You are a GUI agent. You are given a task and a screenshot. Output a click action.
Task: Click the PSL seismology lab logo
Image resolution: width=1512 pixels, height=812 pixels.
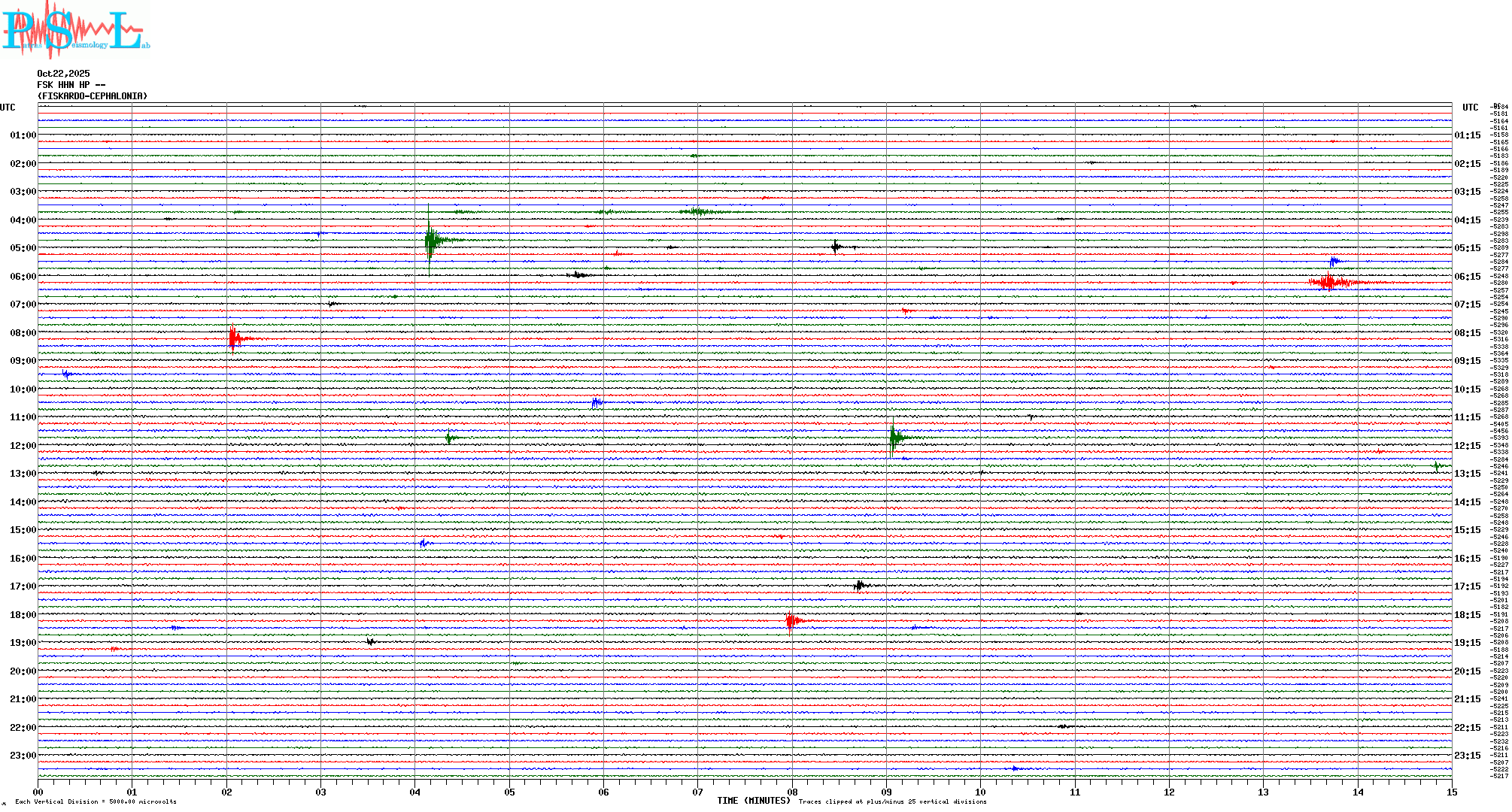coord(75,30)
